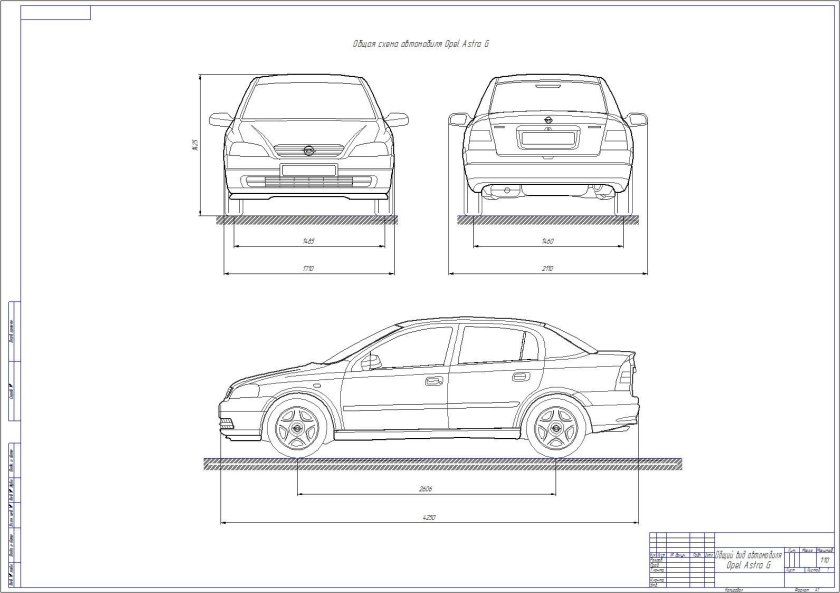The image size is (840, 593).
Task: Select the front wheel in the side view
Action: click(x=298, y=430)
